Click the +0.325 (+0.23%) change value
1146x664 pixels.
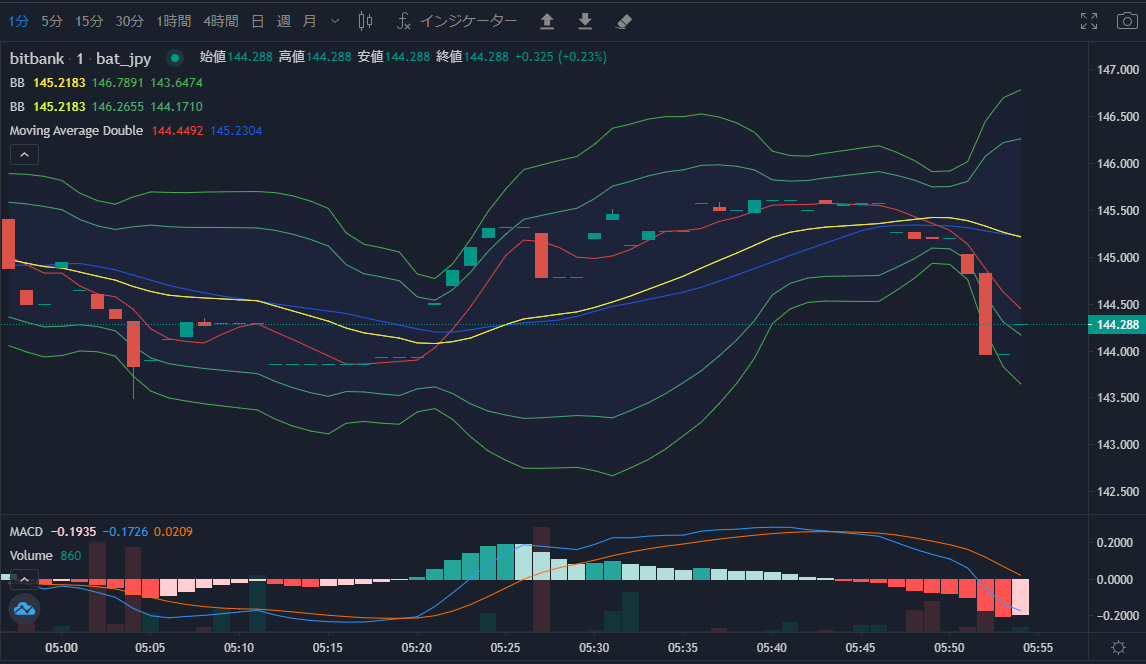point(561,57)
